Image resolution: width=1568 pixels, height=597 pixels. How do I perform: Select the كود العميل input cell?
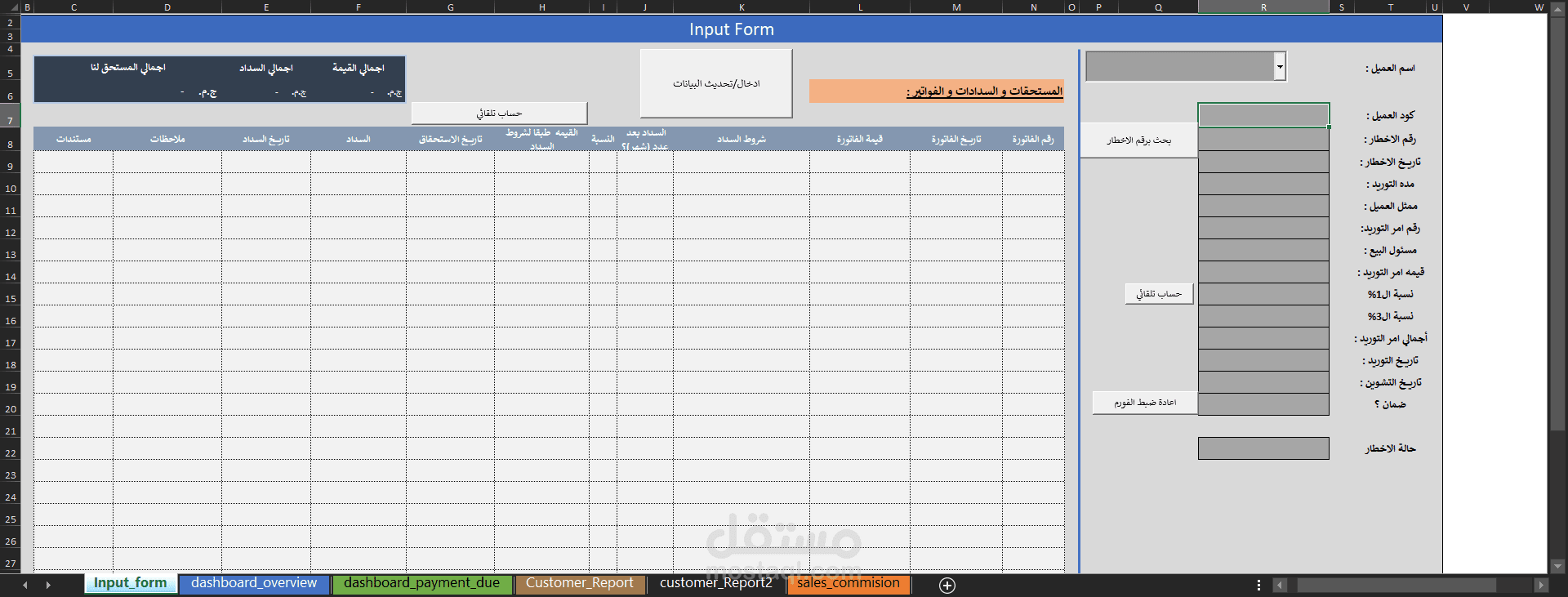pos(1263,115)
